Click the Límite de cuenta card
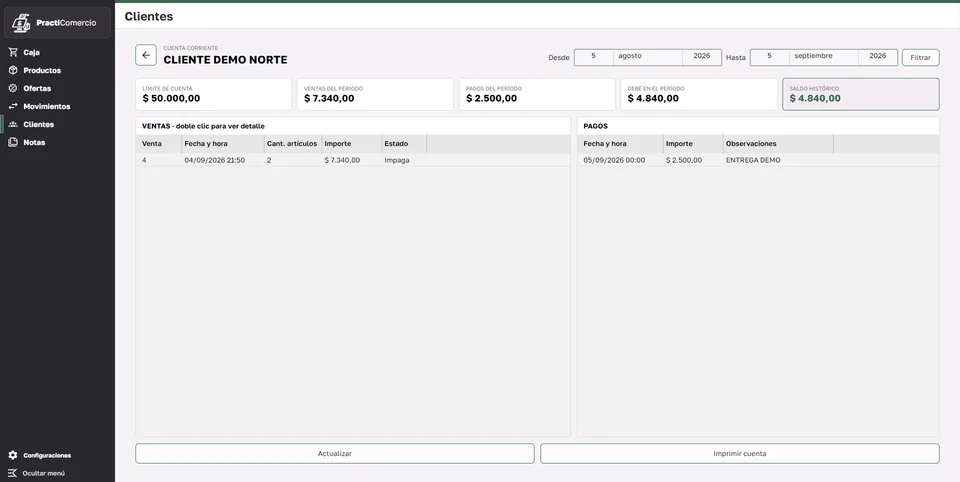 (214, 94)
